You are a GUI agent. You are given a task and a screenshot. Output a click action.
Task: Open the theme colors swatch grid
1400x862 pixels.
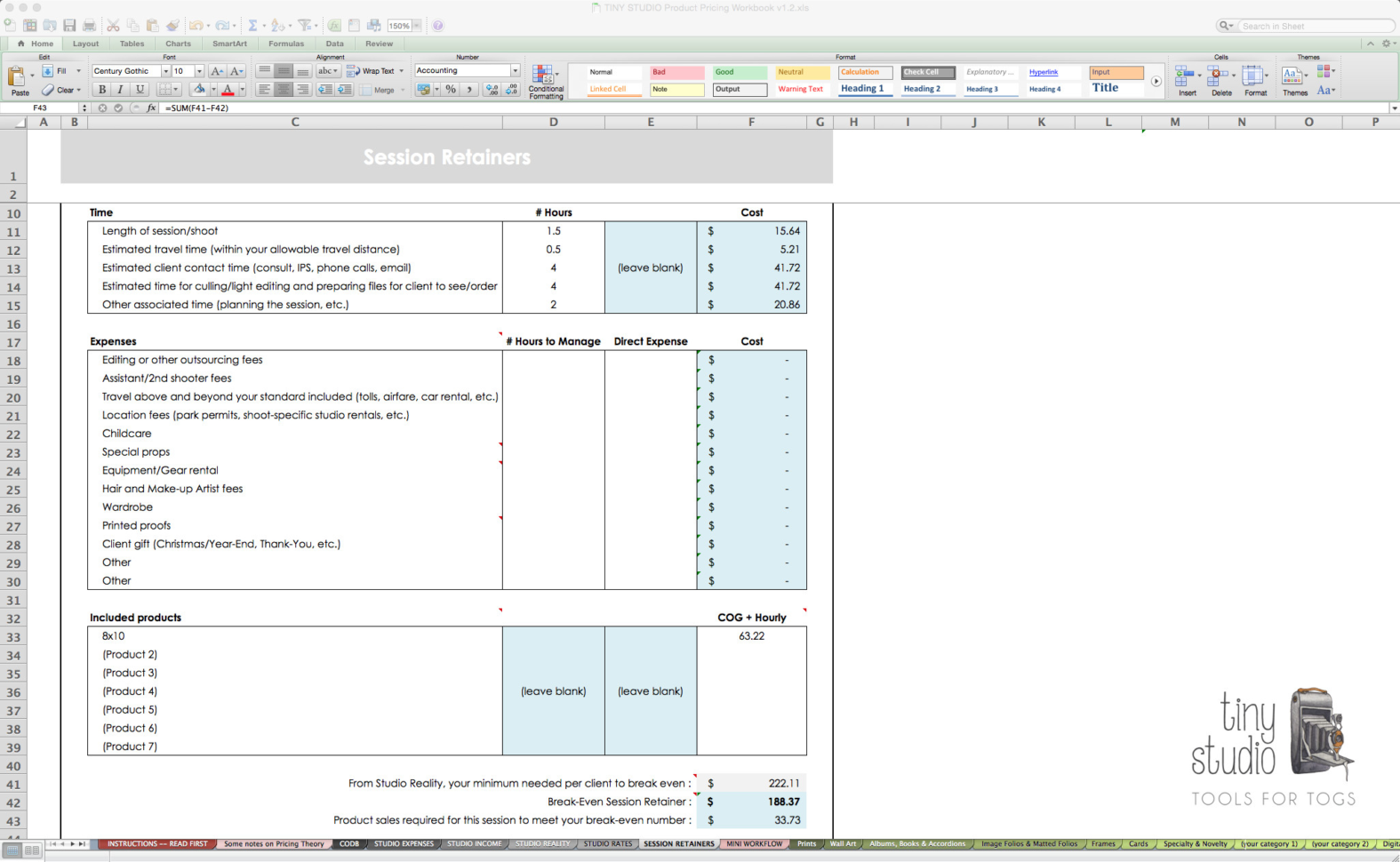coord(1324,71)
